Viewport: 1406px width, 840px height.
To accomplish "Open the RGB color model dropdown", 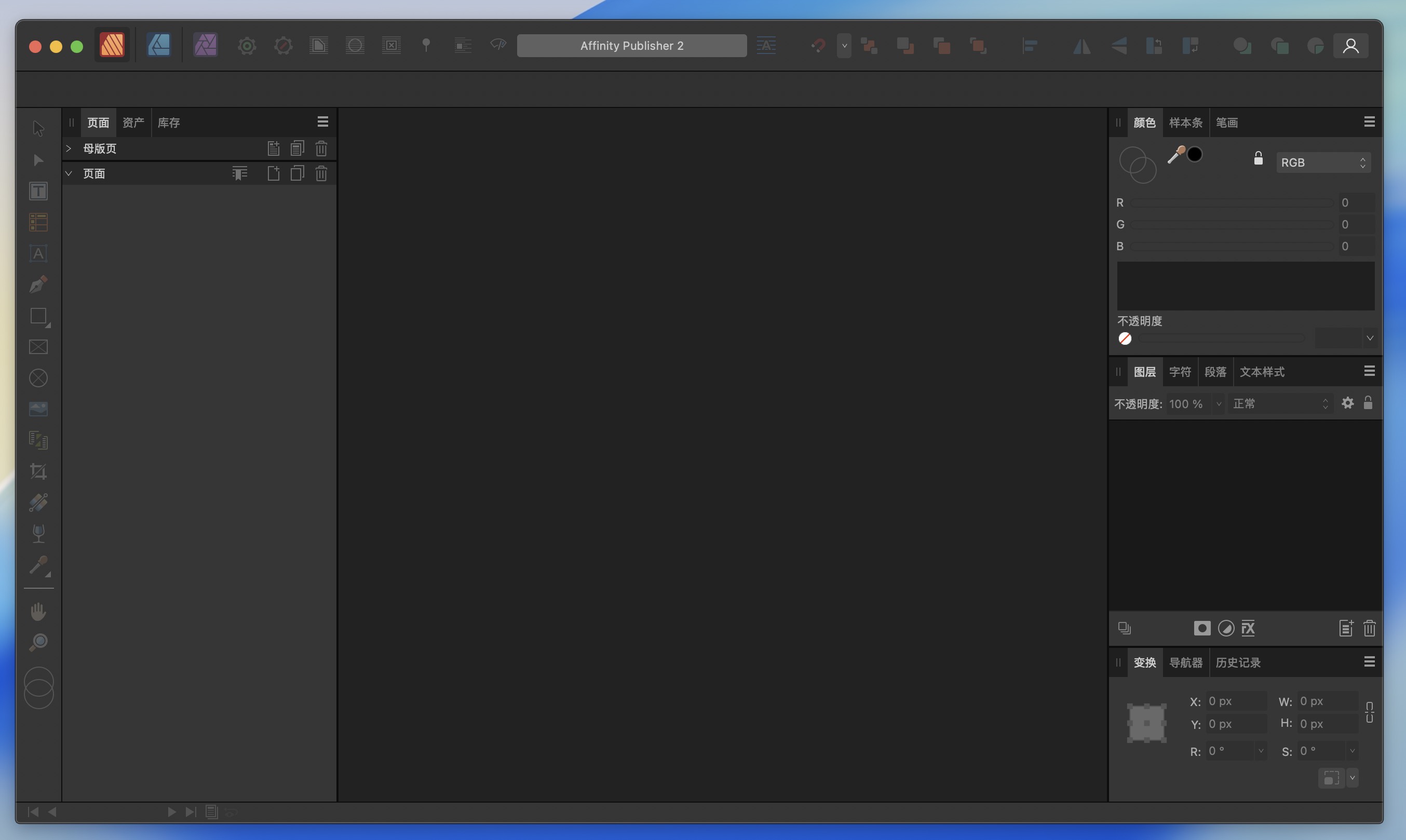I will pos(1323,162).
